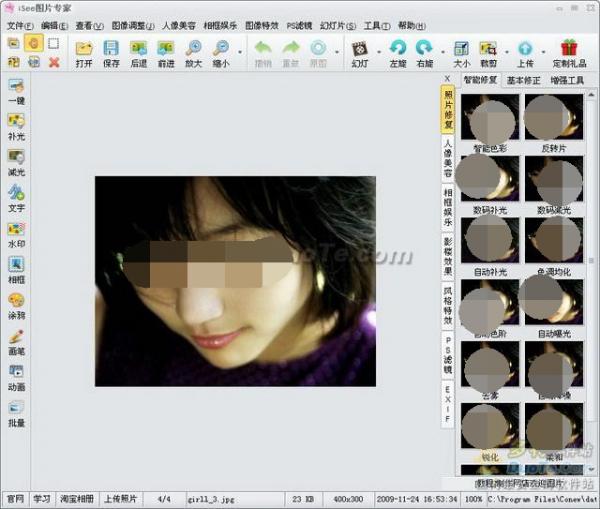Viewport: 600px width, 509px height.
Task: Click the 上传照片 button
Action: click(x=121, y=499)
